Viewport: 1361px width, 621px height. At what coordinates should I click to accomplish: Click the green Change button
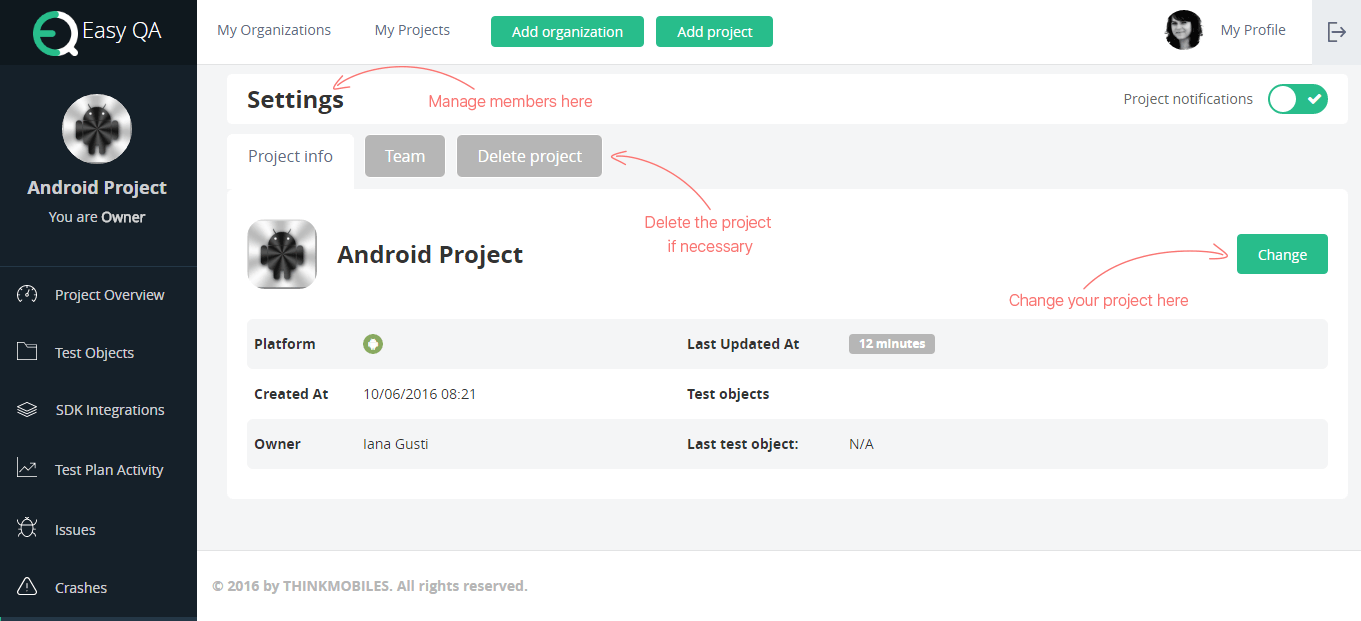click(x=1282, y=254)
